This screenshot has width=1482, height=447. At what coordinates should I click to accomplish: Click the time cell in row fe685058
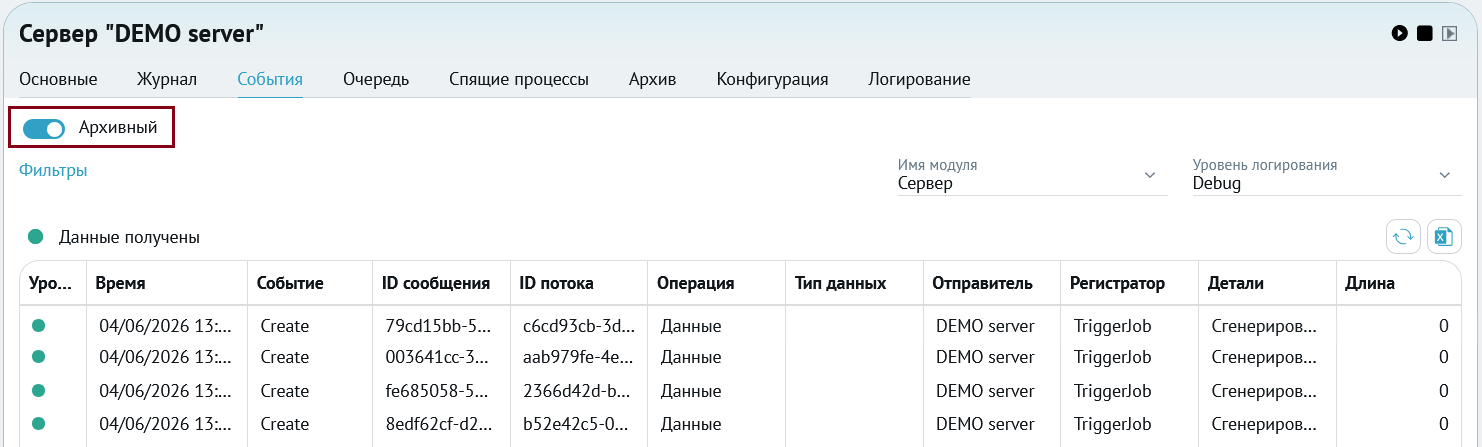[167, 391]
